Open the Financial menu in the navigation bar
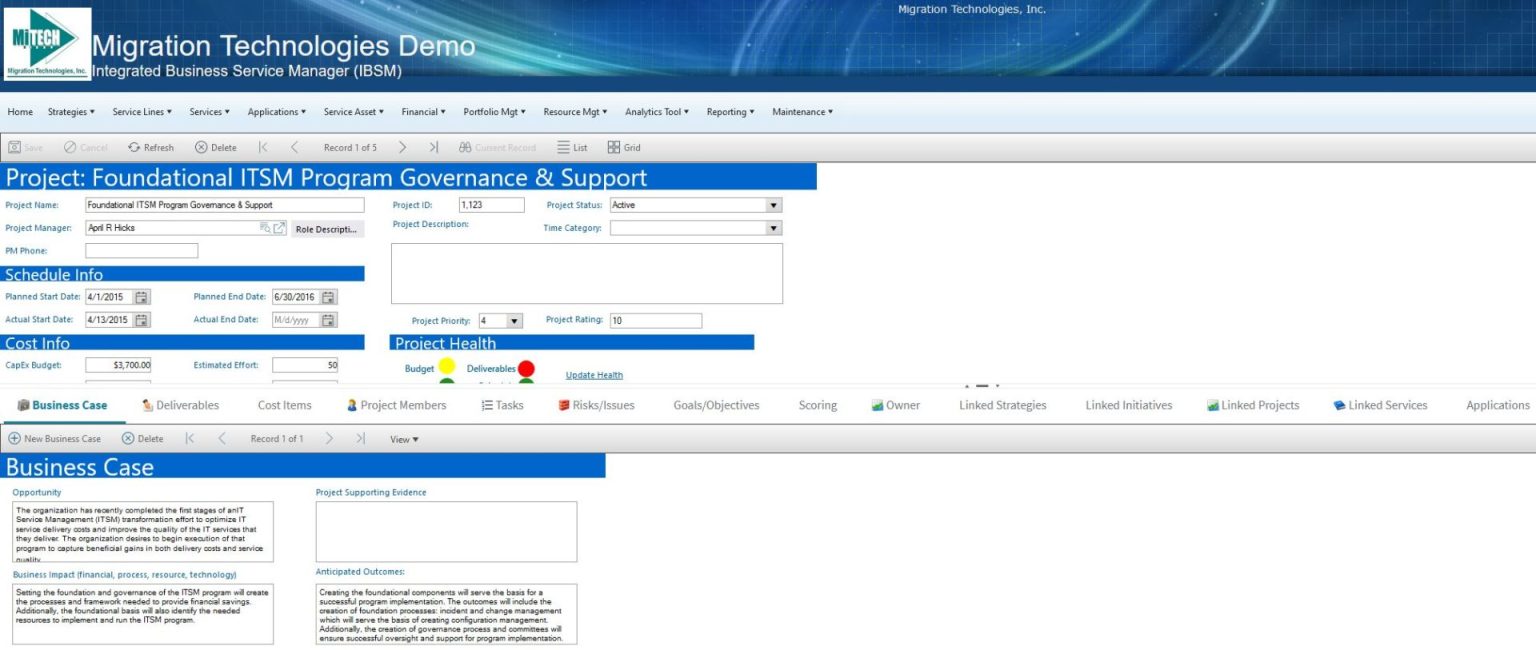Viewport: 1536px width, 650px height. point(422,111)
